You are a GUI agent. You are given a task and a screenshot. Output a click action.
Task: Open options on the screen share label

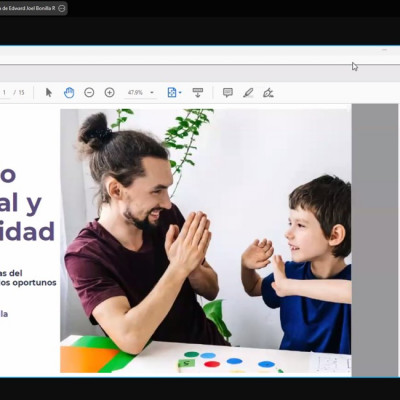(62, 8)
